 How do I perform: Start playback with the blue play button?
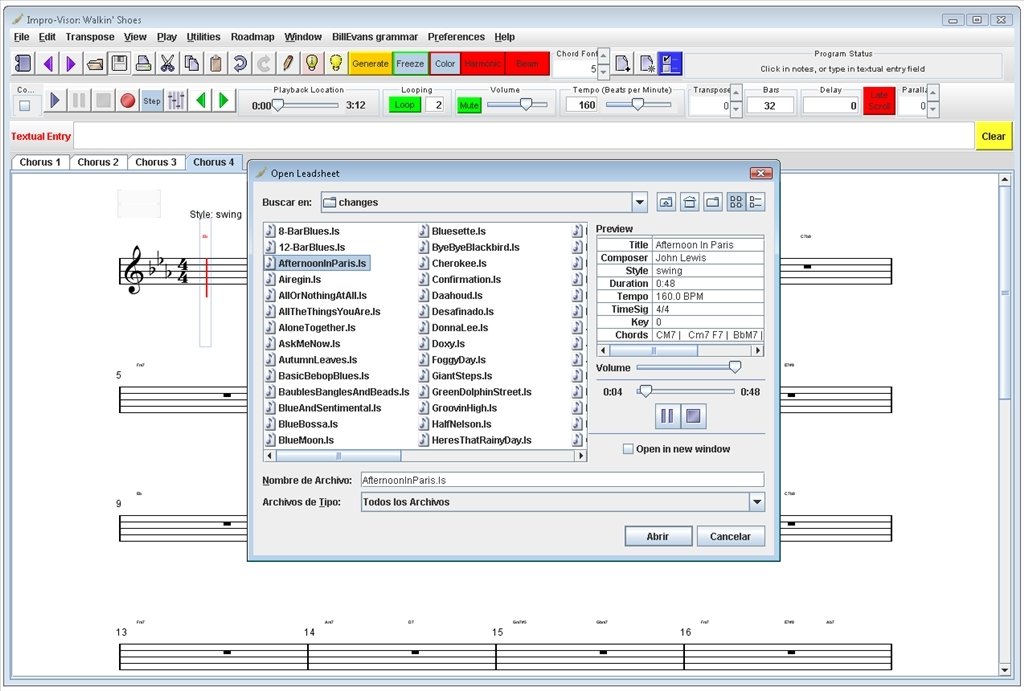pos(55,101)
